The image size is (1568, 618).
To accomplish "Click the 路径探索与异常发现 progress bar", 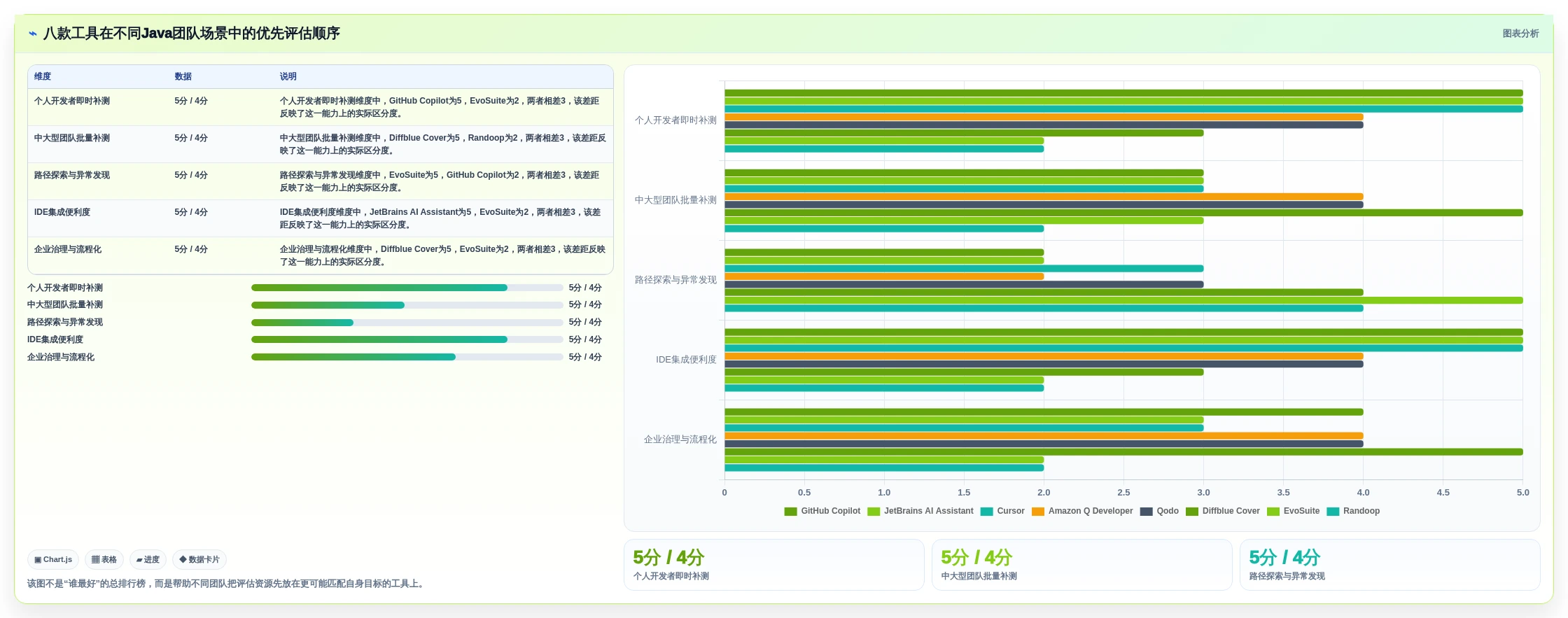I will [x=407, y=323].
